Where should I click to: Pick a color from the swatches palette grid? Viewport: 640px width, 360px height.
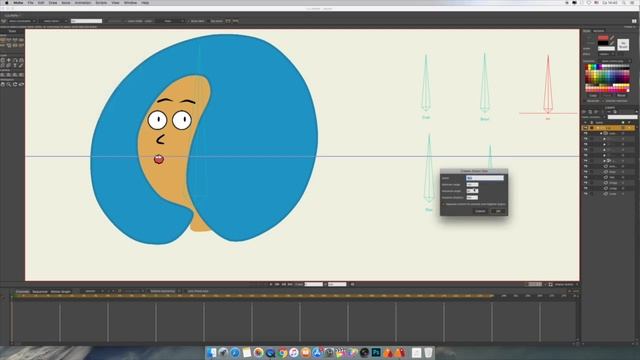click(607, 78)
